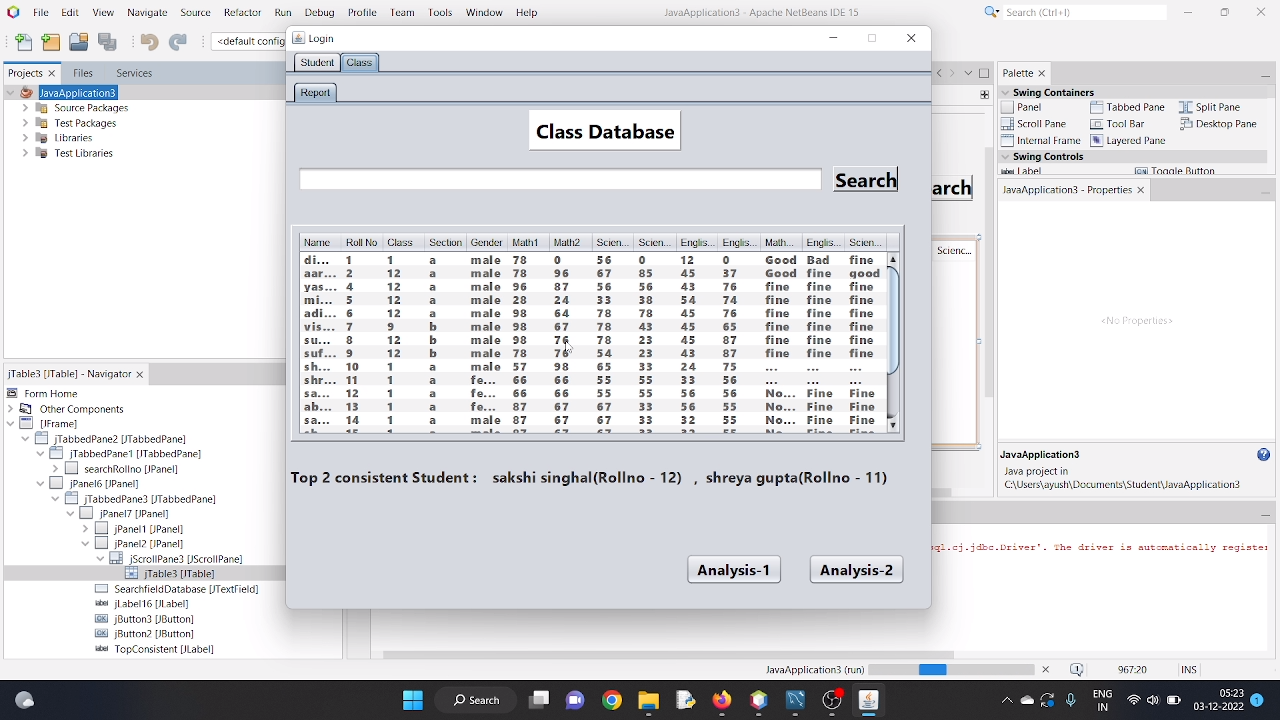
Task: Click the search text field above the table
Action: click(560, 179)
